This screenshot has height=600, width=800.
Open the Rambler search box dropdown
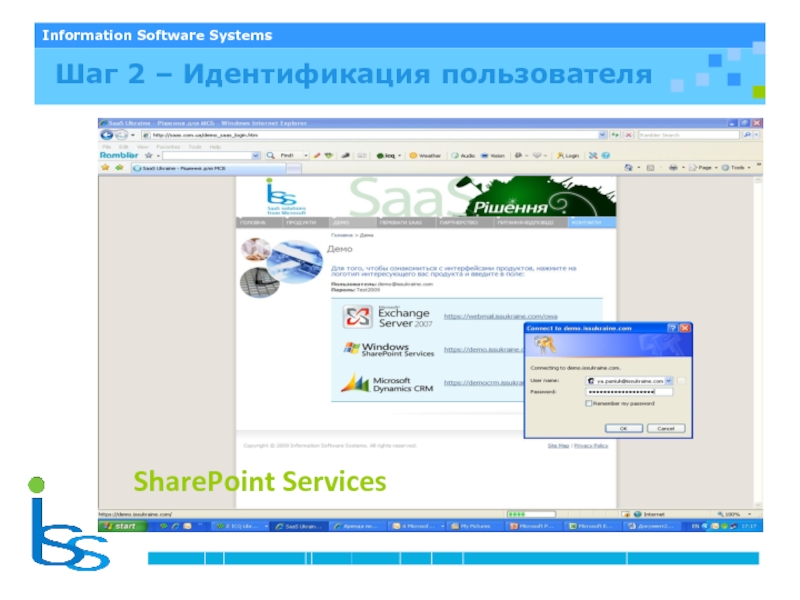256,155
